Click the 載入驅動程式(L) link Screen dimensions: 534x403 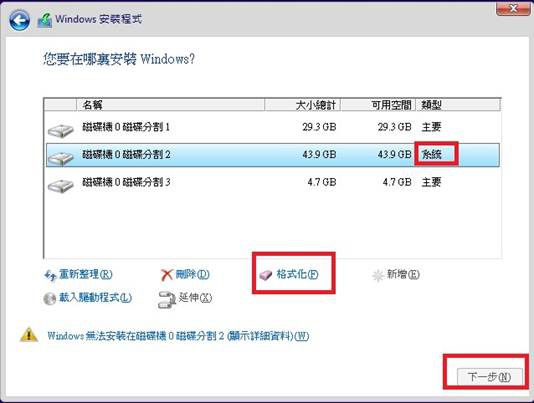click(x=95, y=297)
